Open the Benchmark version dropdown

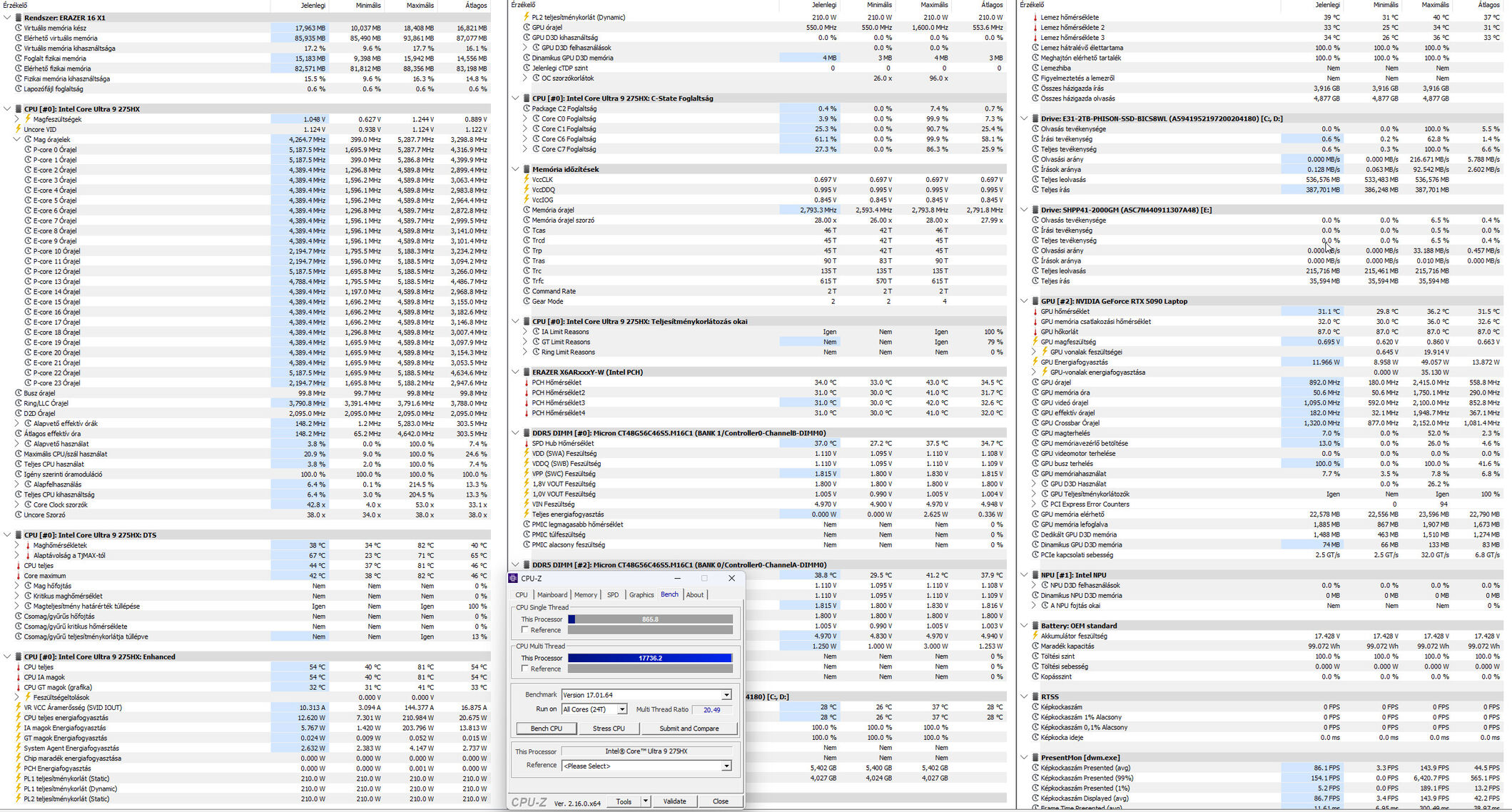(x=726, y=695)
